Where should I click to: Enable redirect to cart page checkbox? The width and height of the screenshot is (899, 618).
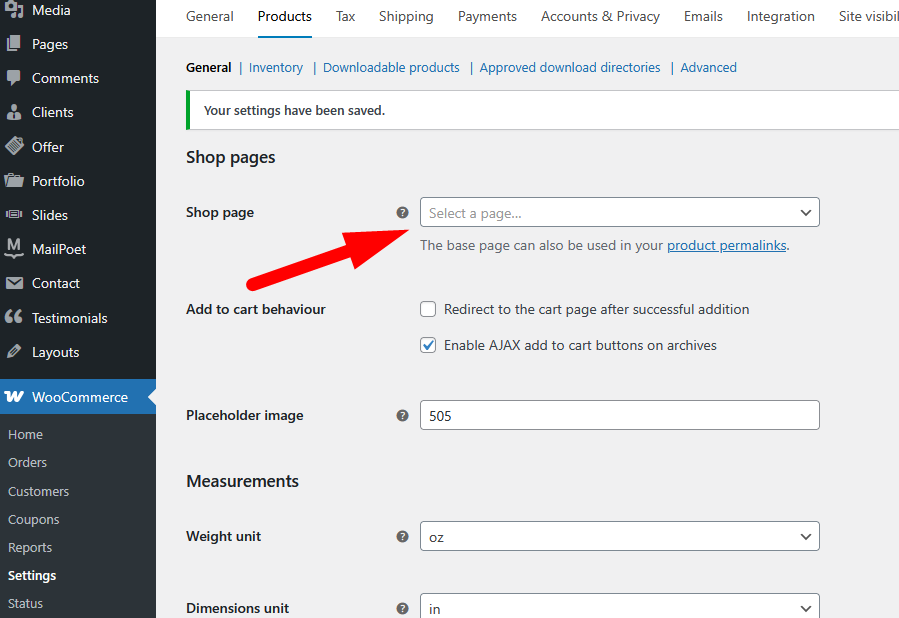(428, 309)
